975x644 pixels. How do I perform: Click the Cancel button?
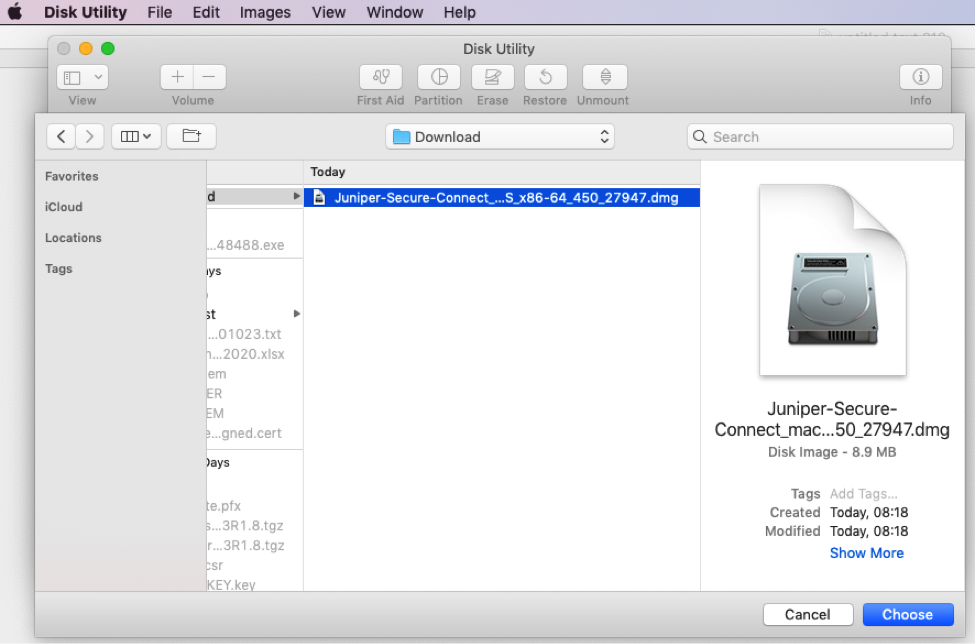point(808,615)
